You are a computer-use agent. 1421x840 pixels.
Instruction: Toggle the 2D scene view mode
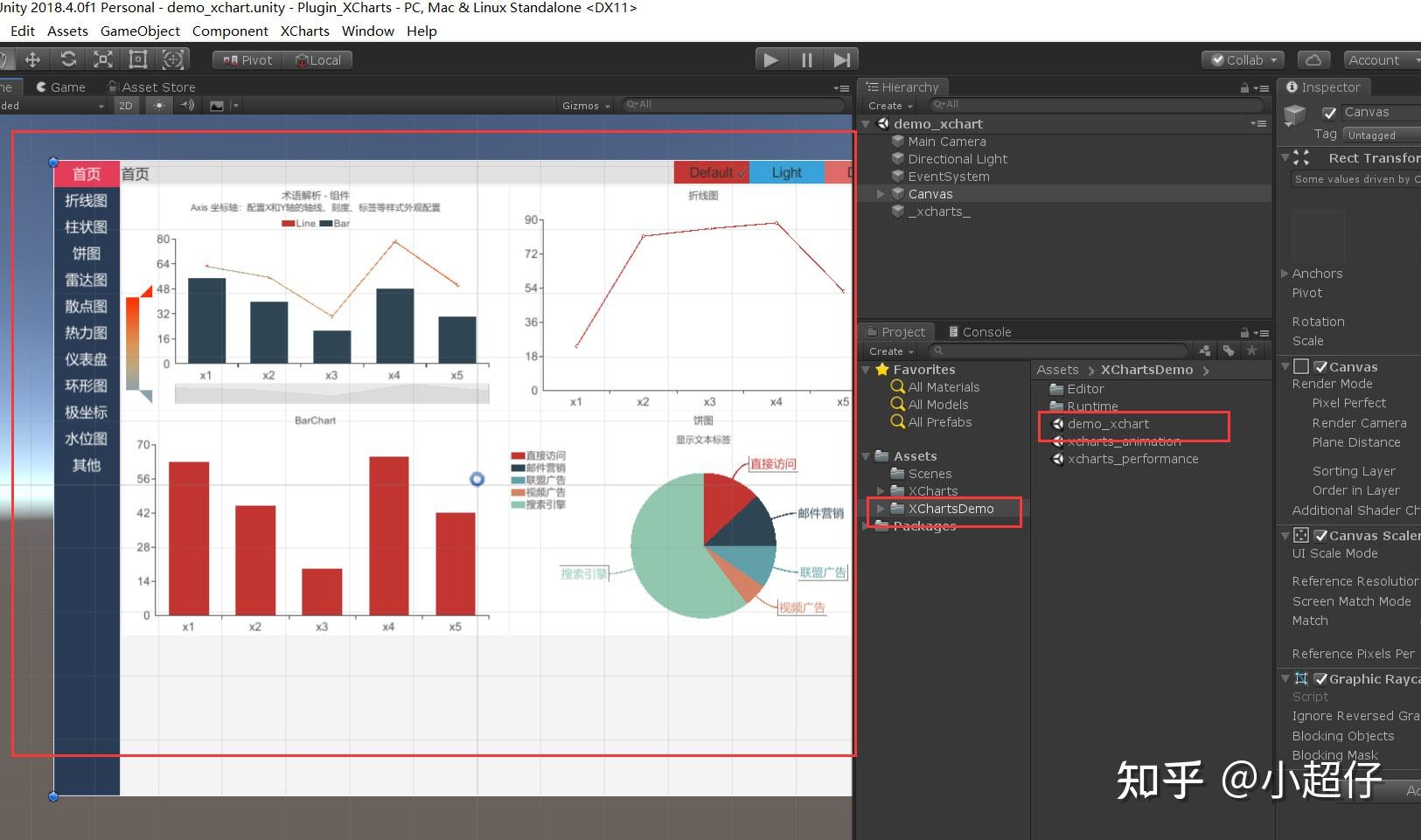click(126, 105)
